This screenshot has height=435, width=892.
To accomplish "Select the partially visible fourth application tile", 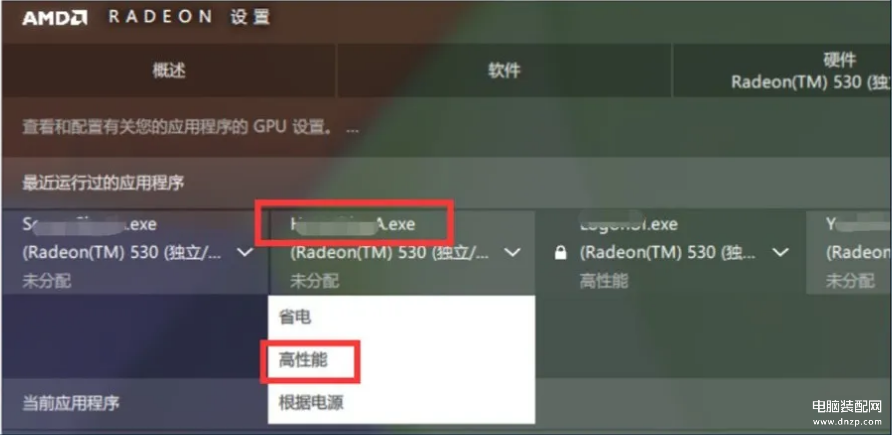I will coord(849,252).
